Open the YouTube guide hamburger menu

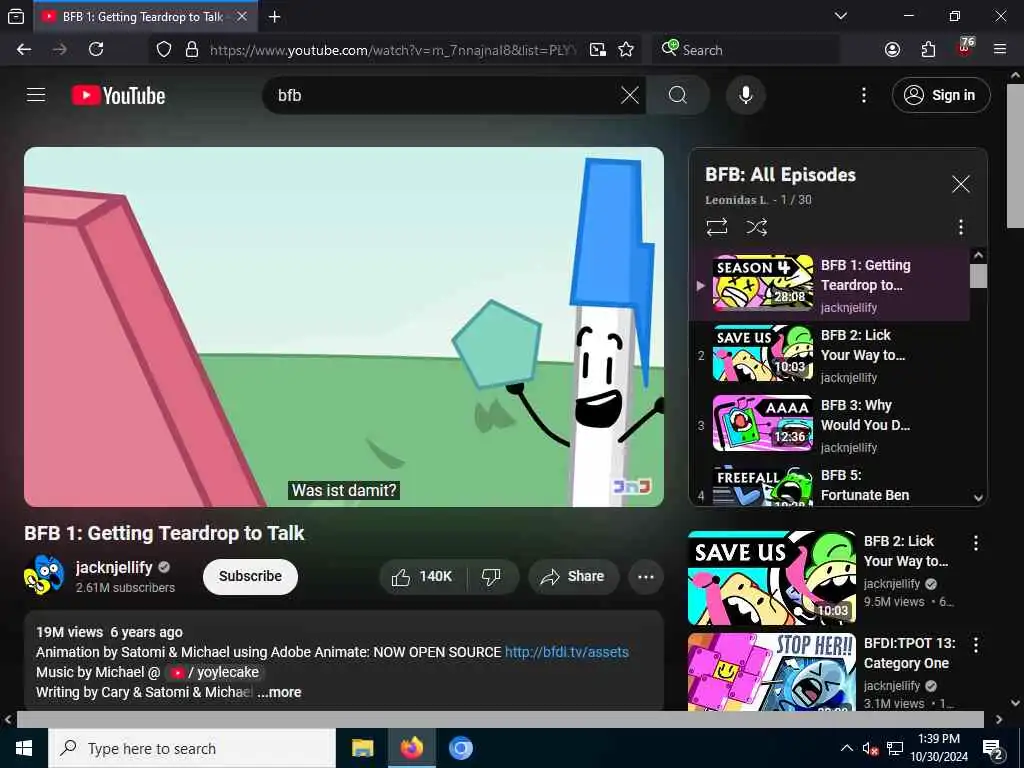pos(36,95)
